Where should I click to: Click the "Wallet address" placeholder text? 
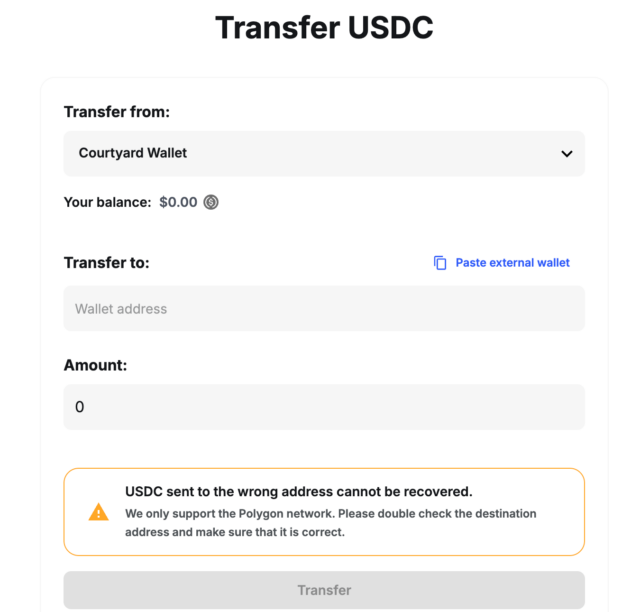(x=121, y=309)
